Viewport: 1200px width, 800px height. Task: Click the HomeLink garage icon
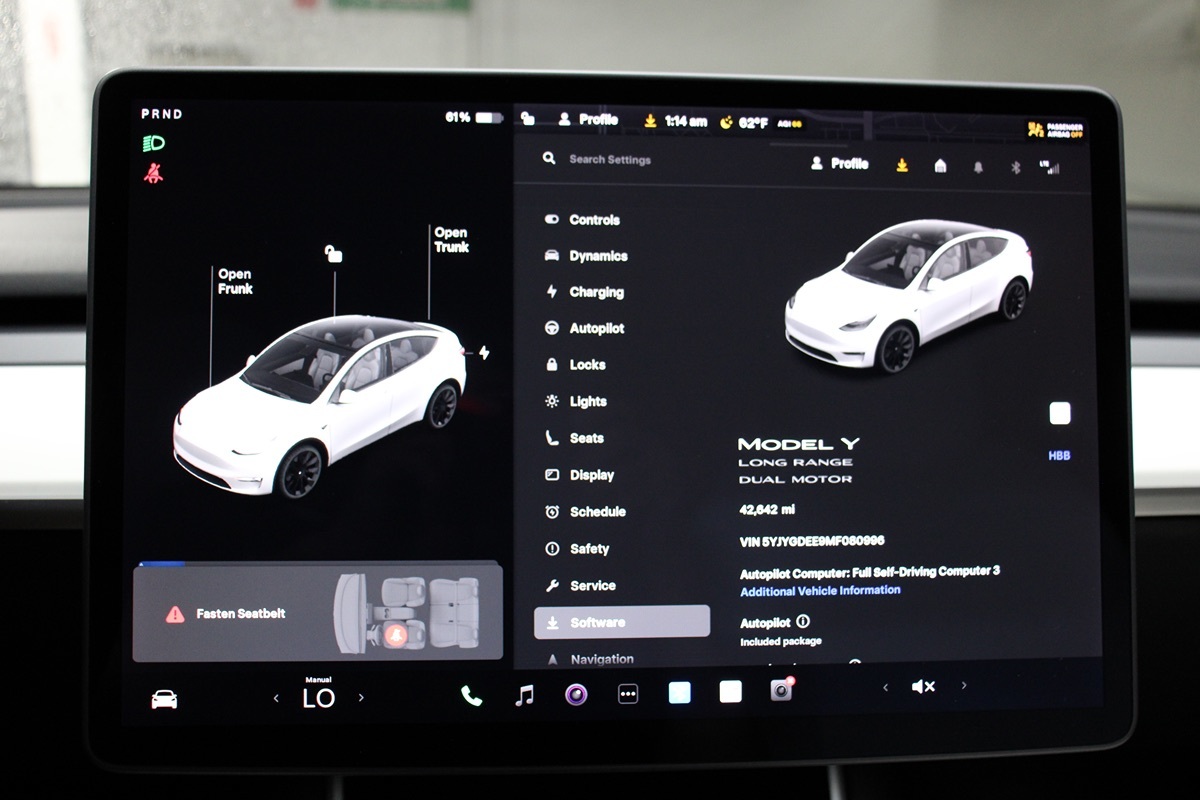point(940,166)
